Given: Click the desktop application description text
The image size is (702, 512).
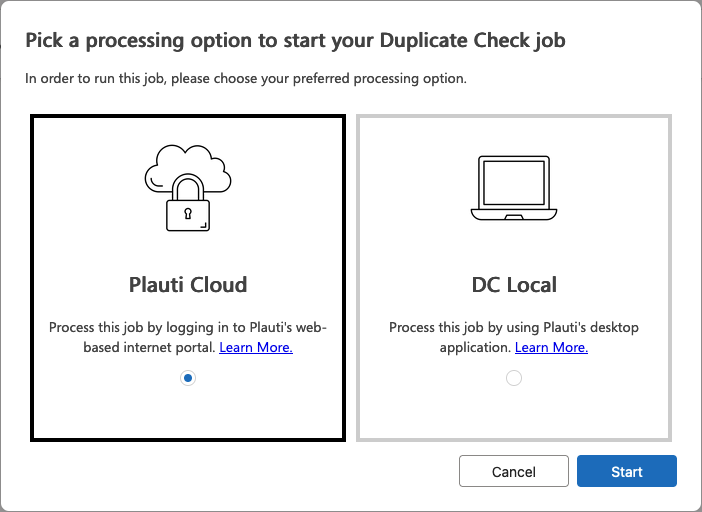Looking at the screenshot, I should [514, 337].
